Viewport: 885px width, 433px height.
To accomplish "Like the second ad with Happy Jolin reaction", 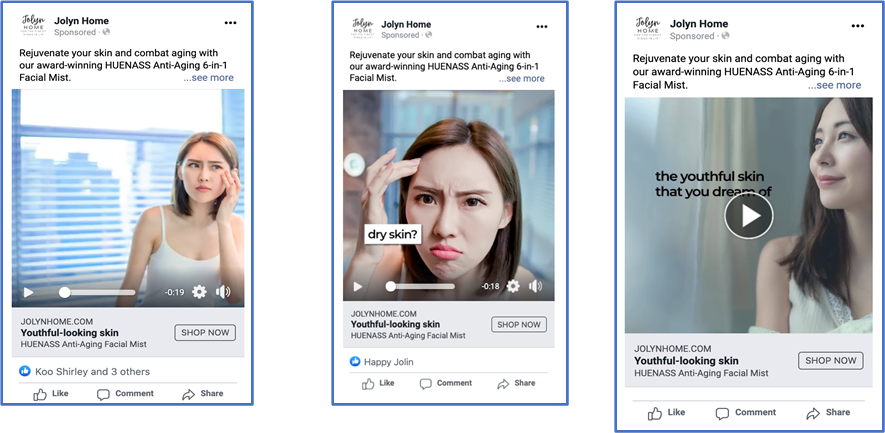I will tap(378, 383).
